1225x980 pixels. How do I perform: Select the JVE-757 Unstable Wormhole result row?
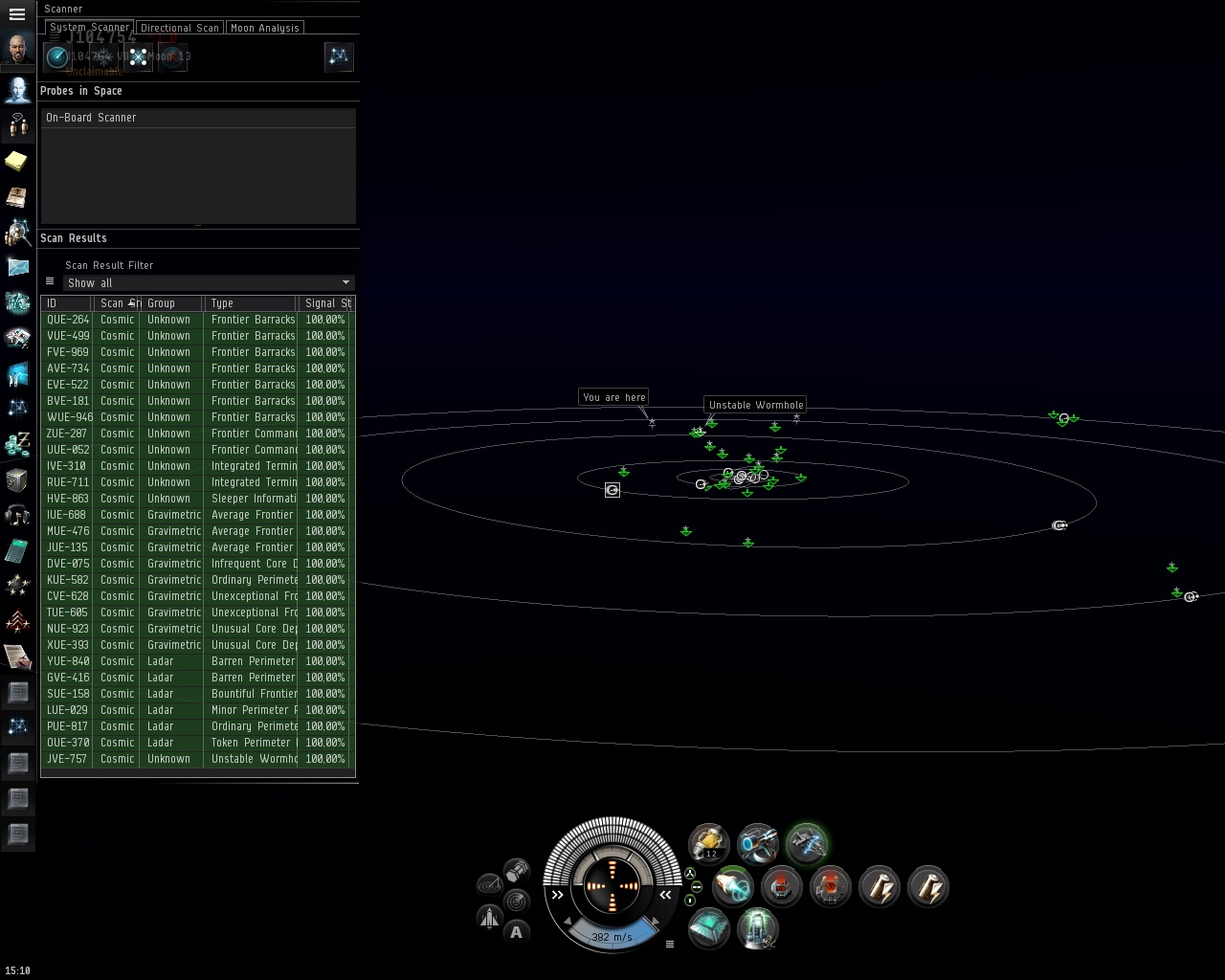point(198,759)
